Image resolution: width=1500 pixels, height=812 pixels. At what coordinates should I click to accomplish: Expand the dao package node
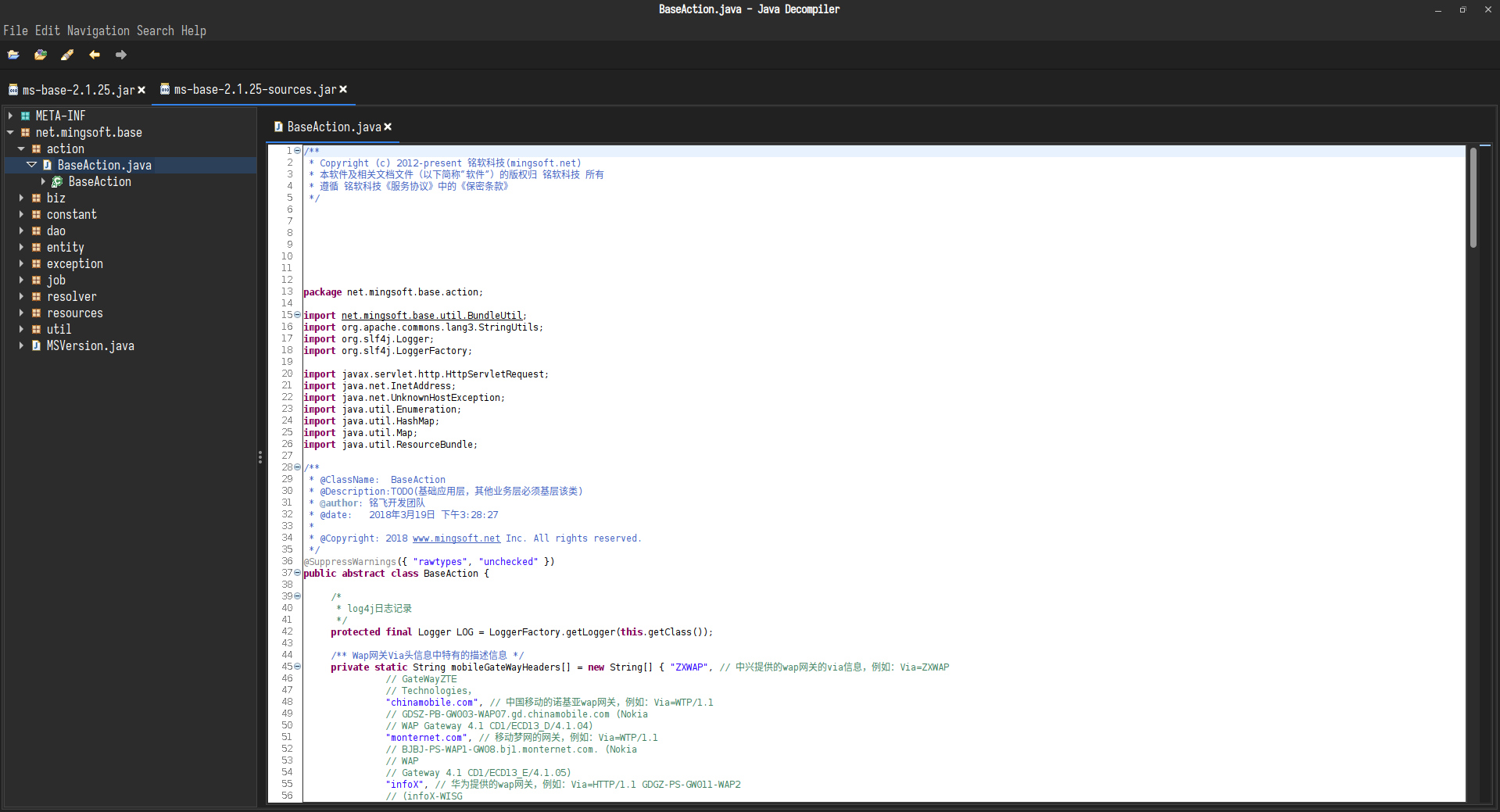click(x=21, y=231)
